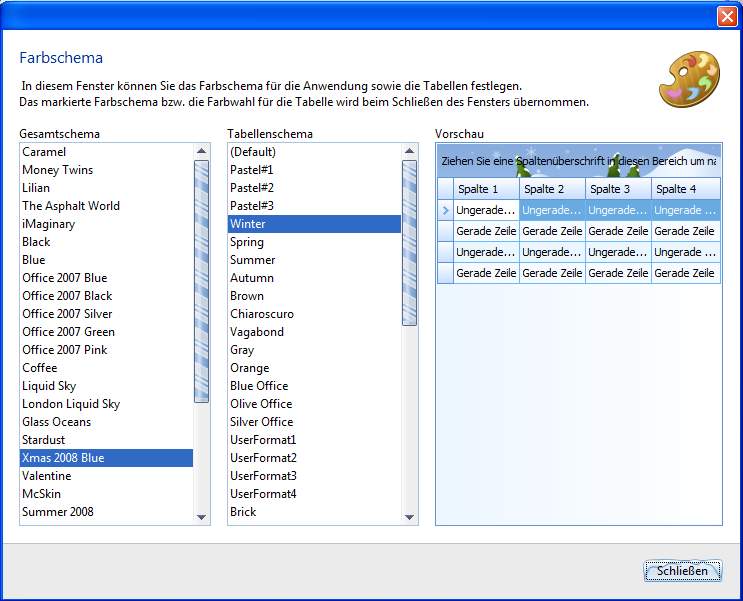Select Chiaroscuro table scheme
This screenshot has height=601, width=743.
coord(315,314)
